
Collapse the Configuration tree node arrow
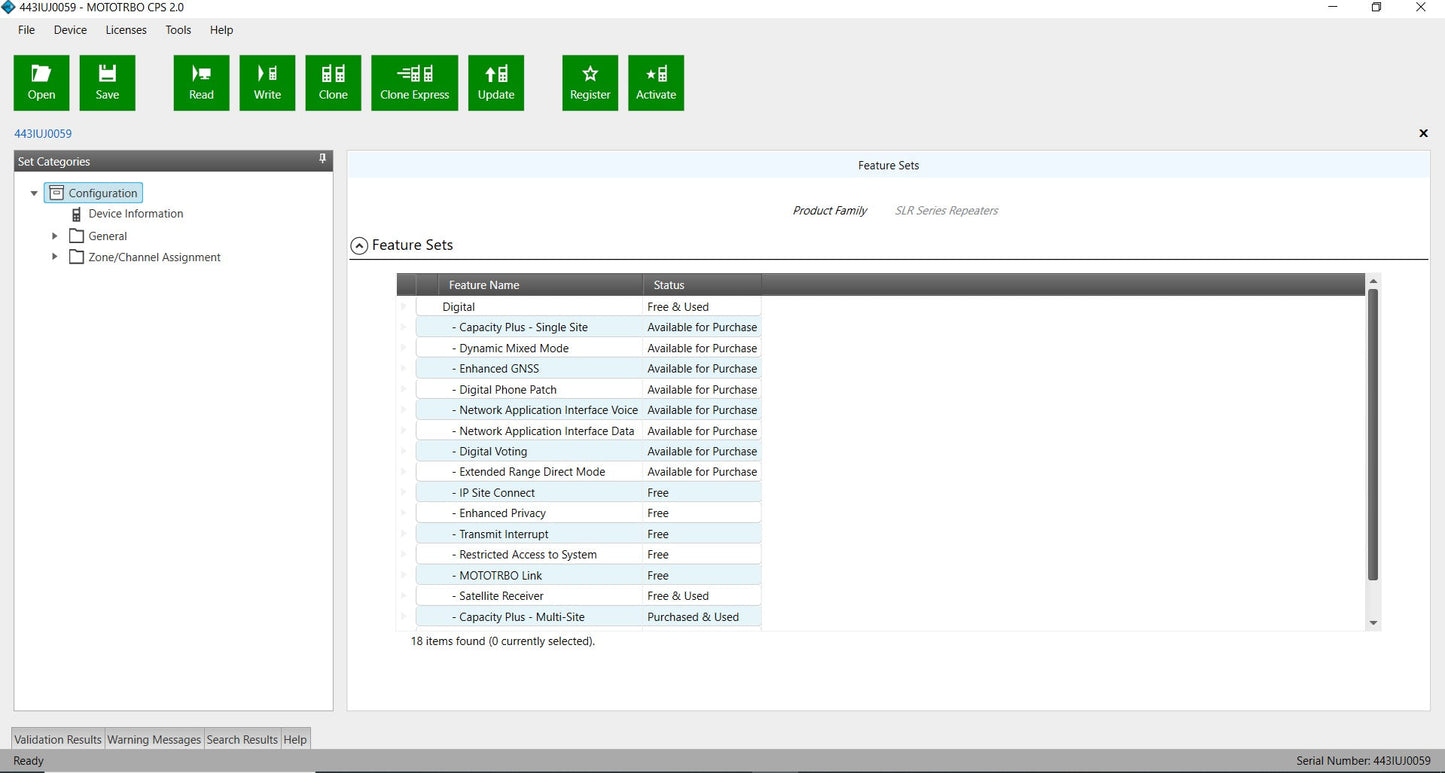(34, 193)
